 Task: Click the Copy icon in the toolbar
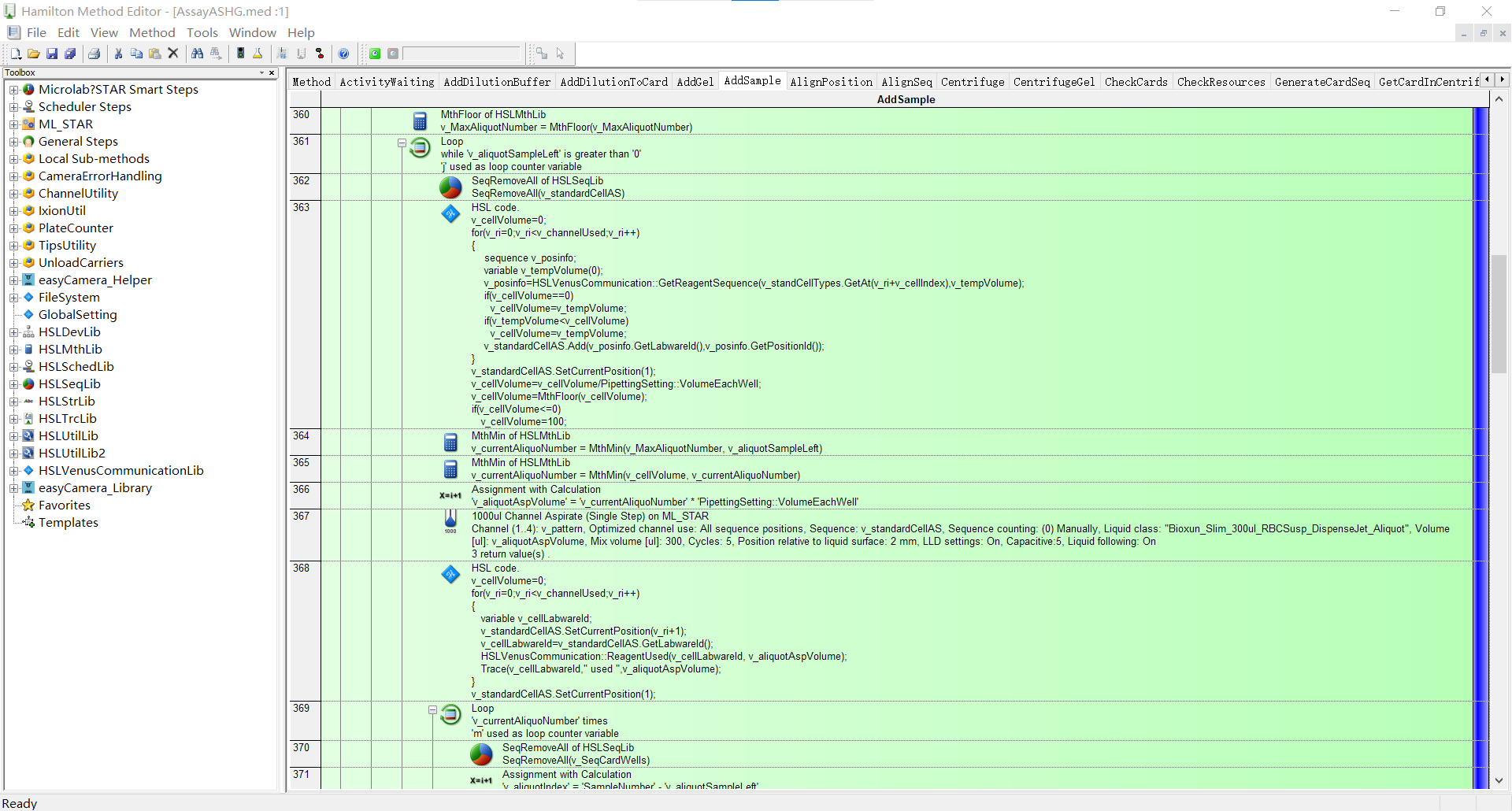(x=136, y=54)
